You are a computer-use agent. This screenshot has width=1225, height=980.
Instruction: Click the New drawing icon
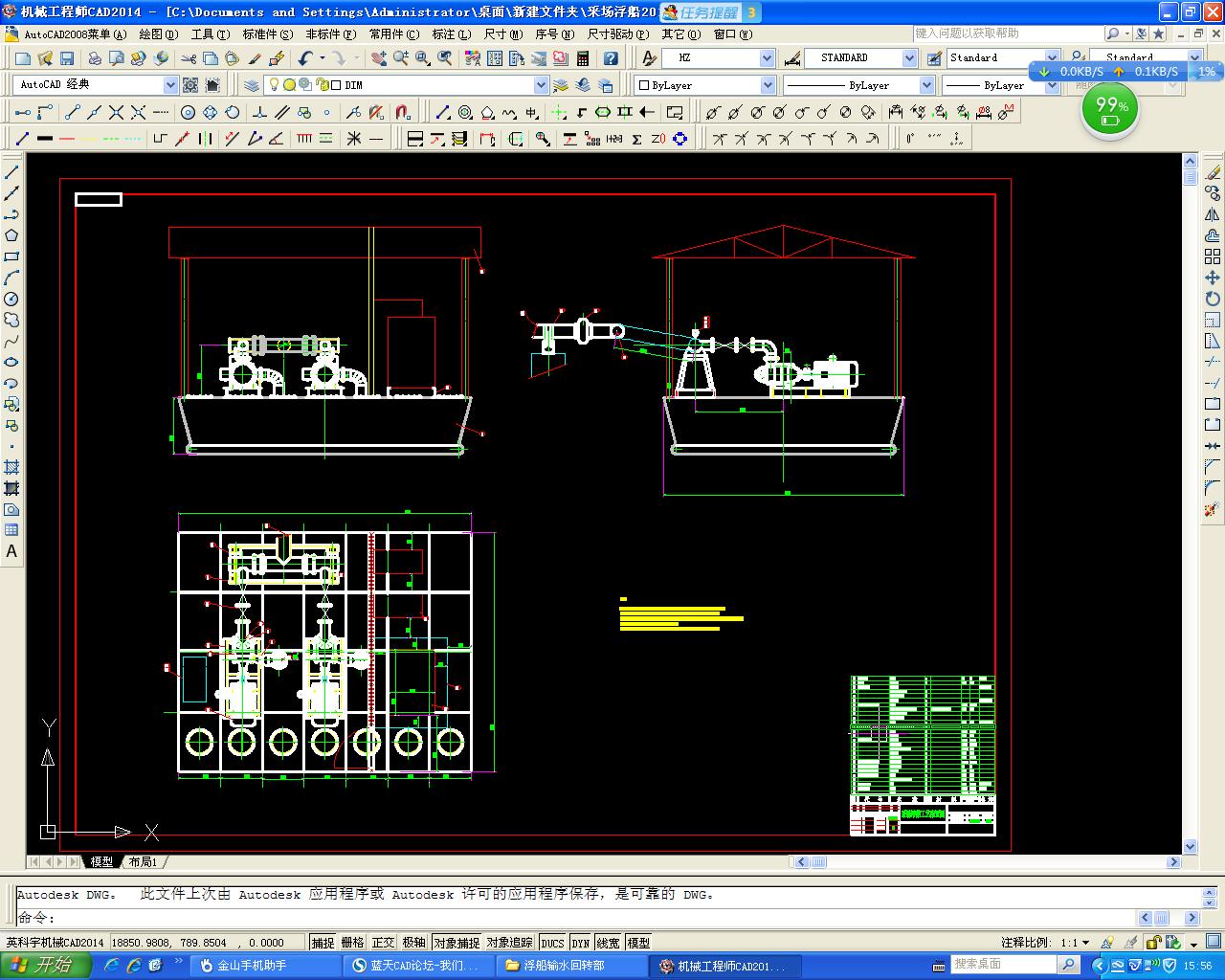point(23,58)
